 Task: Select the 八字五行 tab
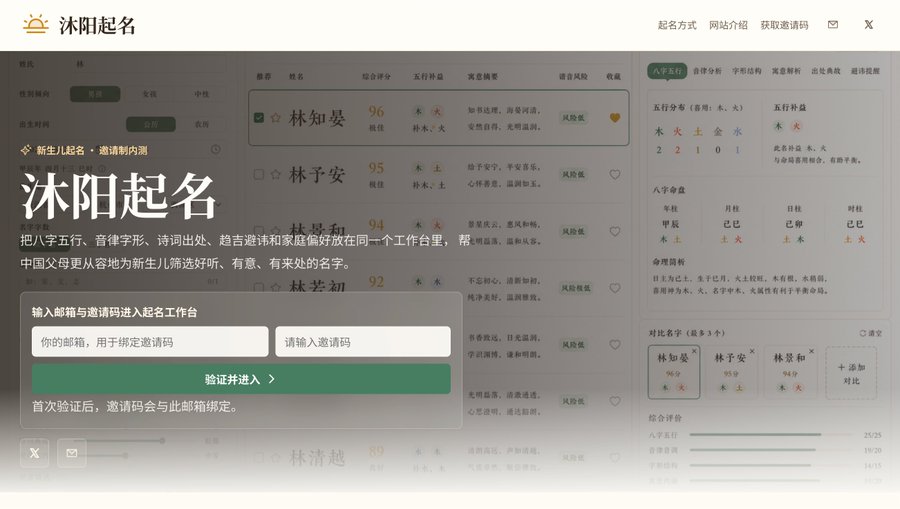point(667,71)
